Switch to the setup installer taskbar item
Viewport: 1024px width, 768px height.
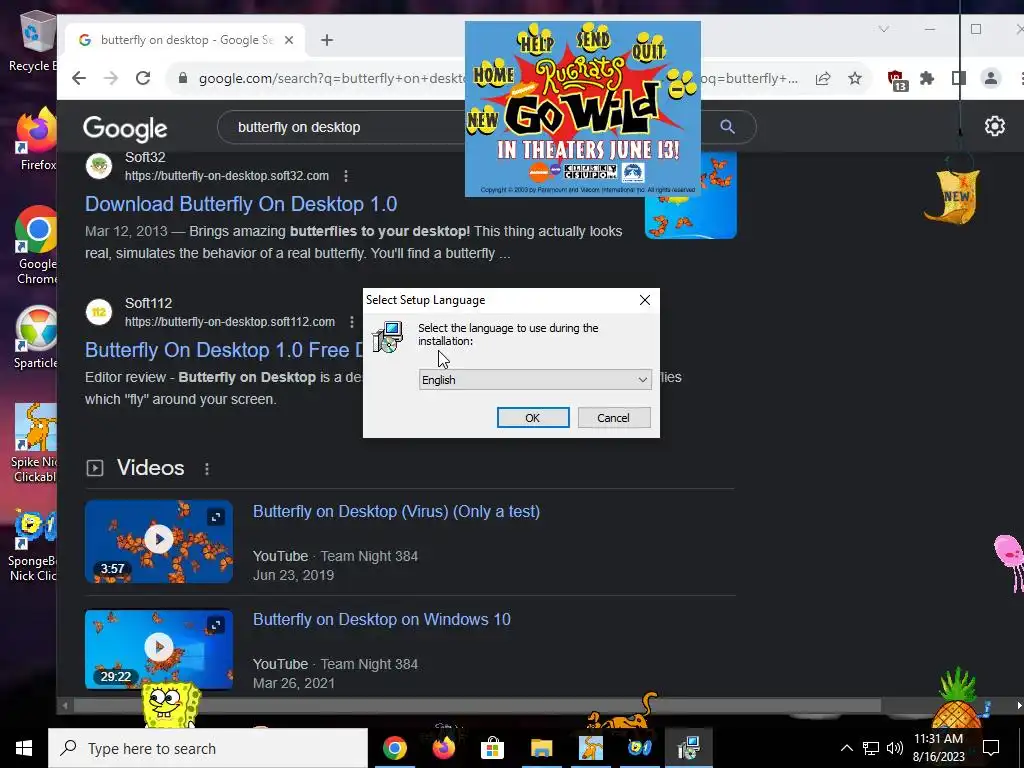point(688,748)
